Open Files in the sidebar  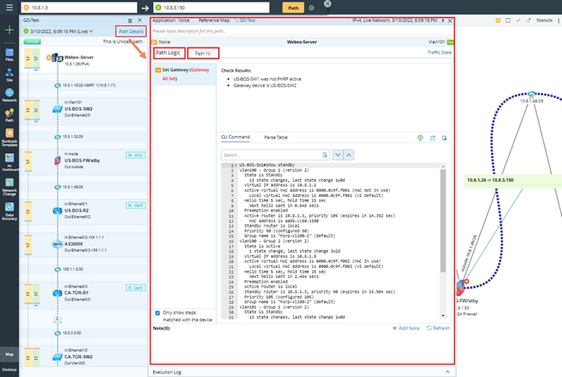[x=9, y=54]
